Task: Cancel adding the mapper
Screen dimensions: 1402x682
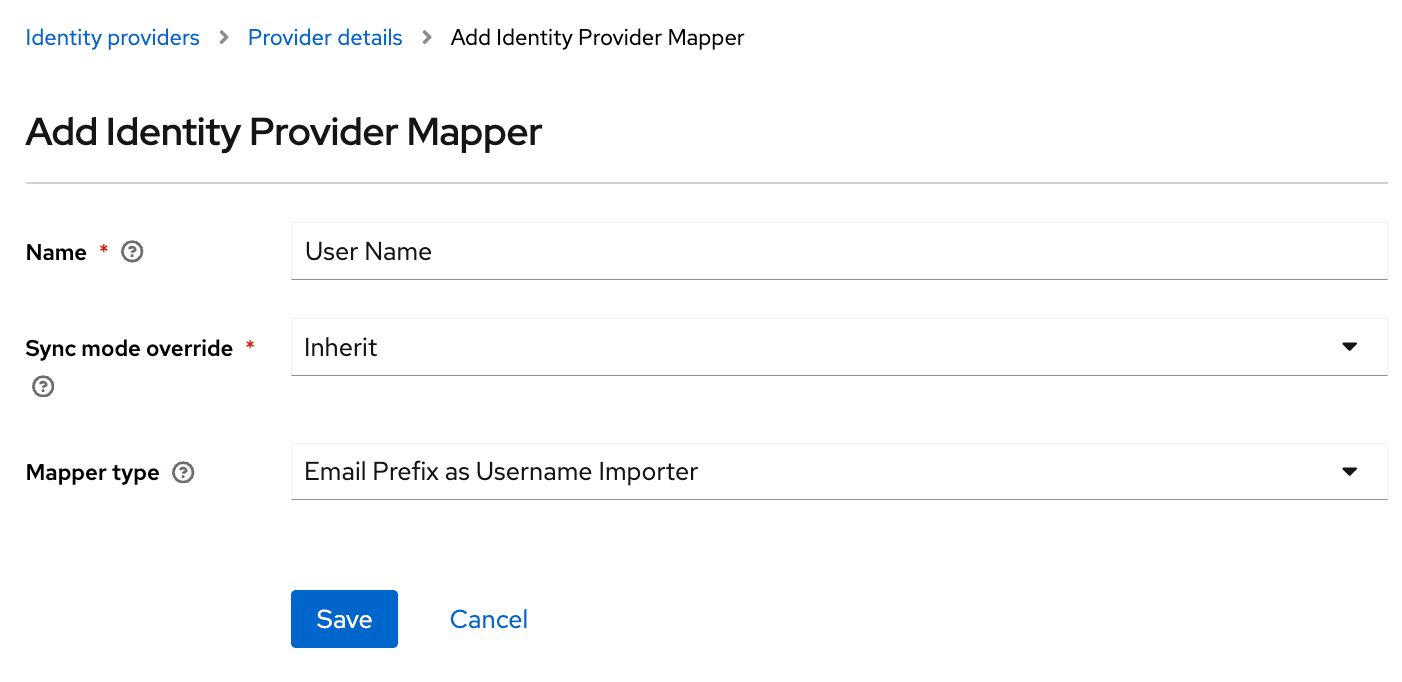Action: click(489, 619)
